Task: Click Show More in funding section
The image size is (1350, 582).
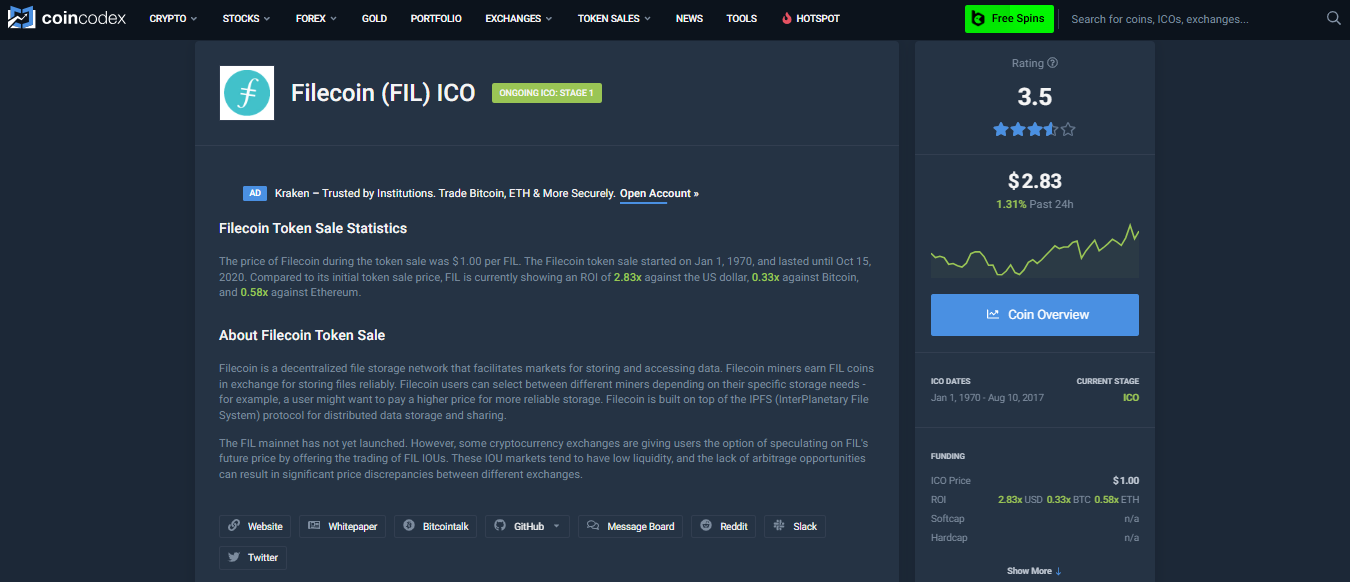Action: point(1034,571)
